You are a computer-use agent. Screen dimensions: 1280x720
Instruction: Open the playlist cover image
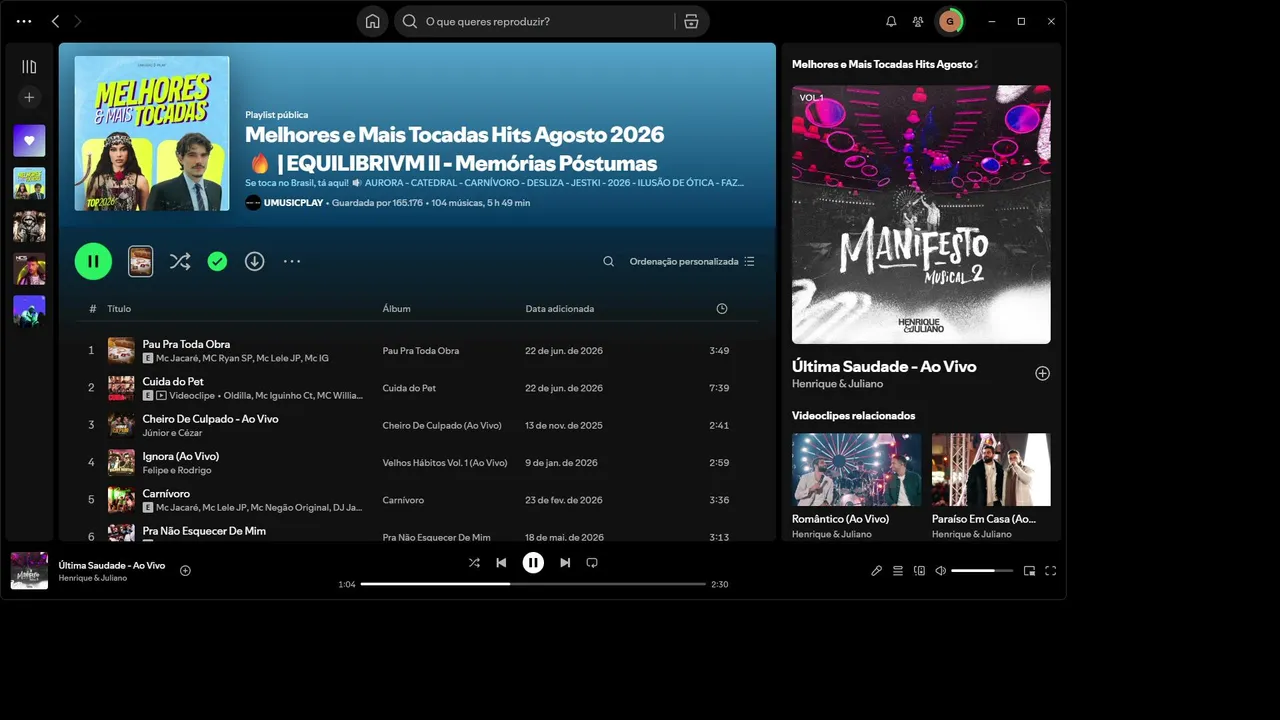tap(152, 133)
